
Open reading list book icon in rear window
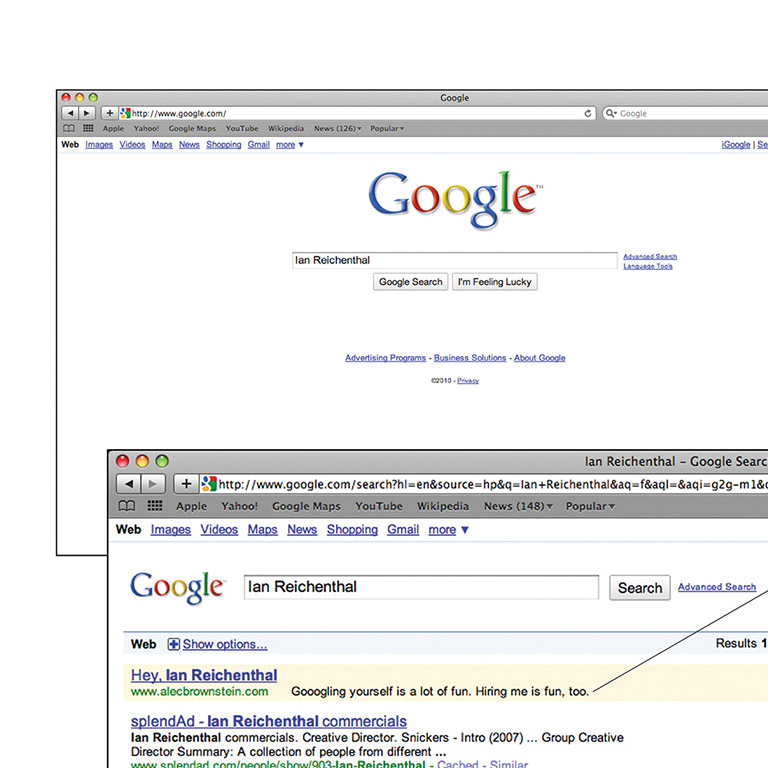click(69, 128)
